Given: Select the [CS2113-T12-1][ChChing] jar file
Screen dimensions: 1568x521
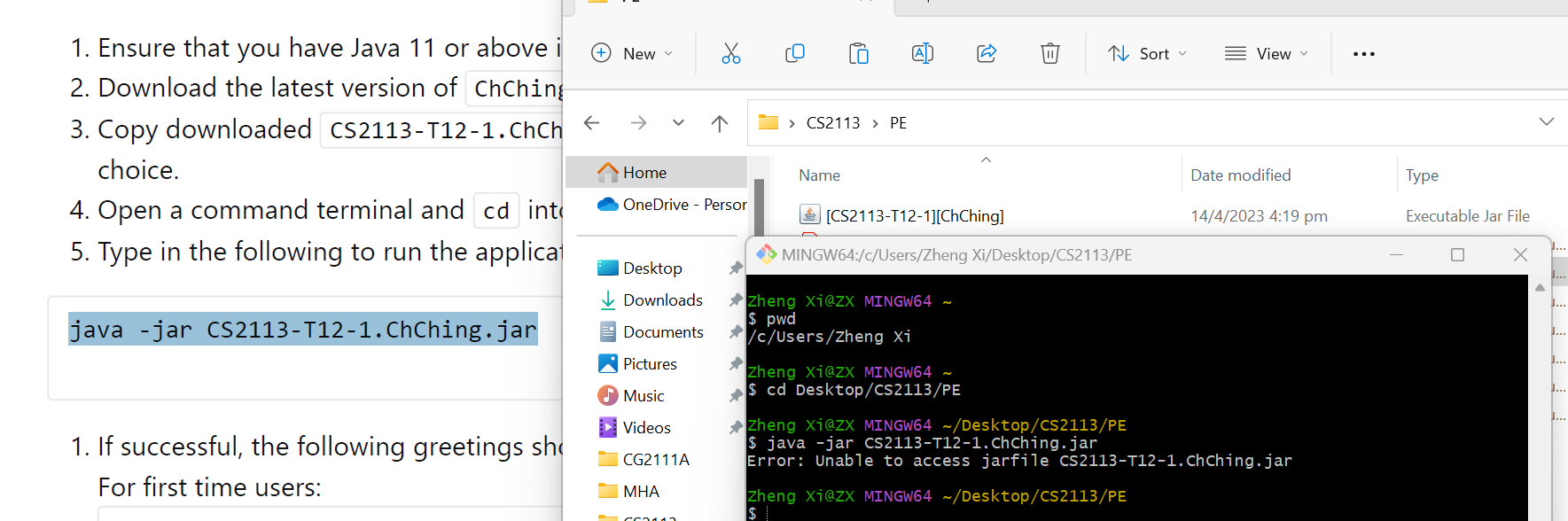Looking at the screenshot, I should pos(914,216).
